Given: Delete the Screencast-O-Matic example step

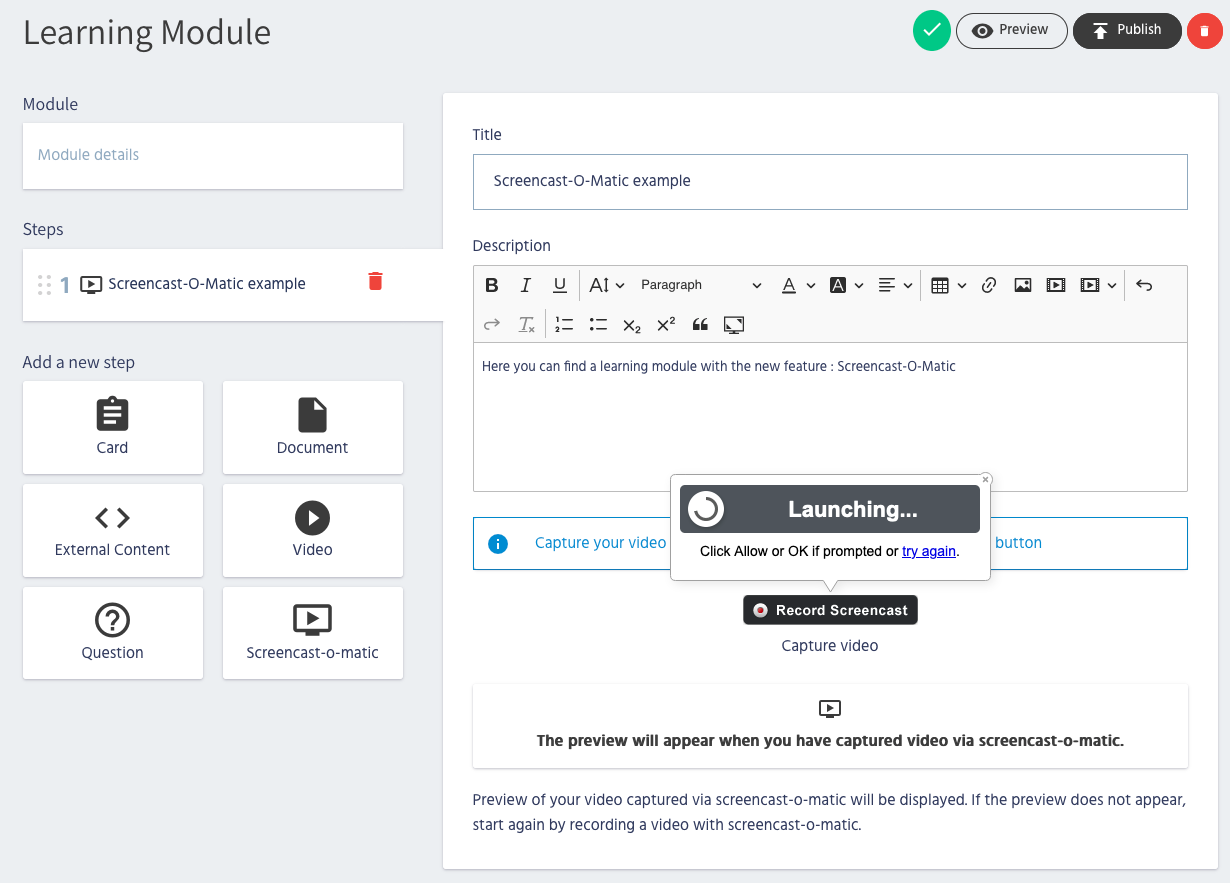Looking at the screenshot, I should pyautogui.click(x=375, y=281).
